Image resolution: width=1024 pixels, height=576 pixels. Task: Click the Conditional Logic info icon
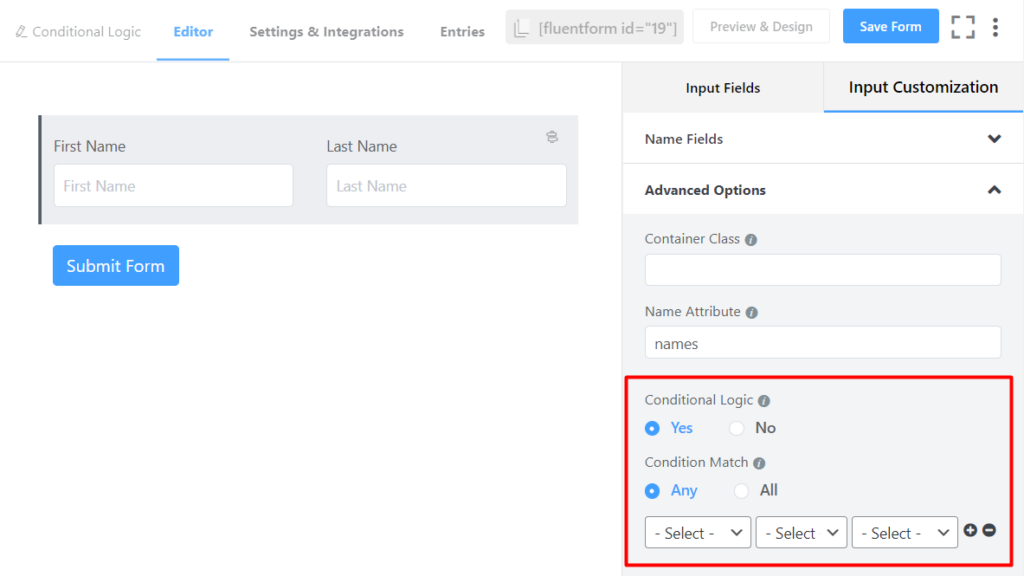coord(763,400)
